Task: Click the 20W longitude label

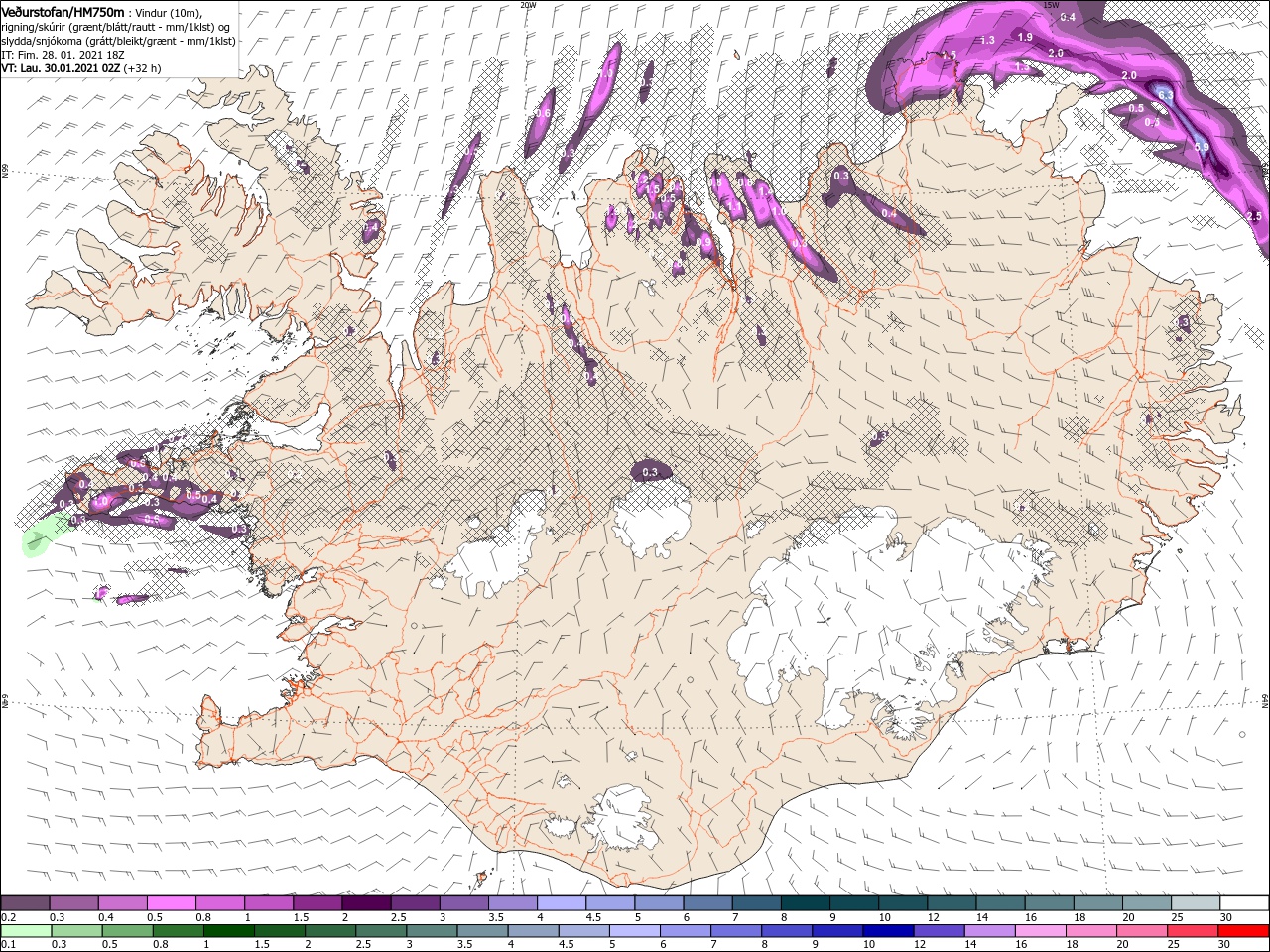Action: tap(528, 5)
